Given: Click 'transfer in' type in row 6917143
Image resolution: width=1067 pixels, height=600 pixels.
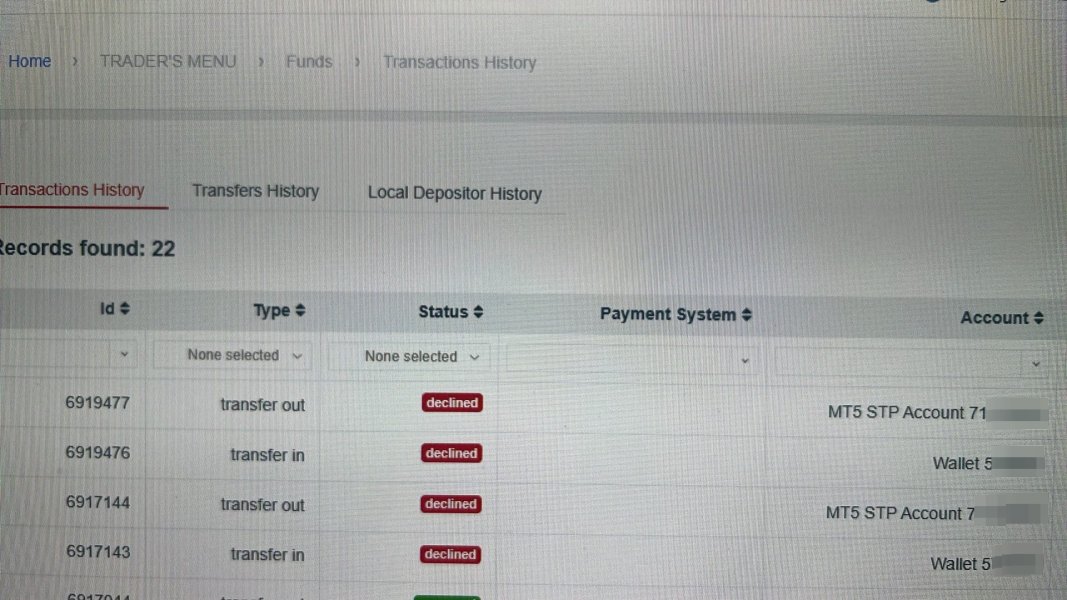Looking at the screenshot, I should coord(267,554).
